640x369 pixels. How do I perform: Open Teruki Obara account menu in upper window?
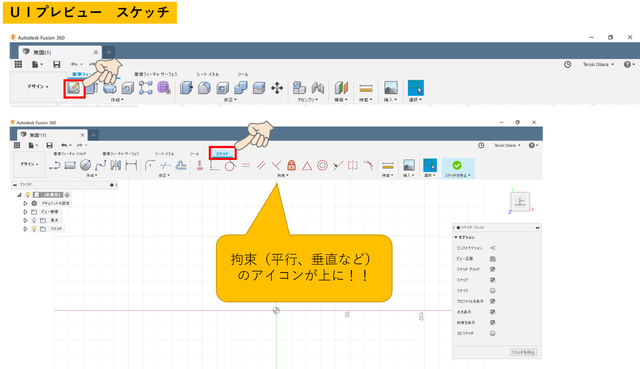pos(598,64)
